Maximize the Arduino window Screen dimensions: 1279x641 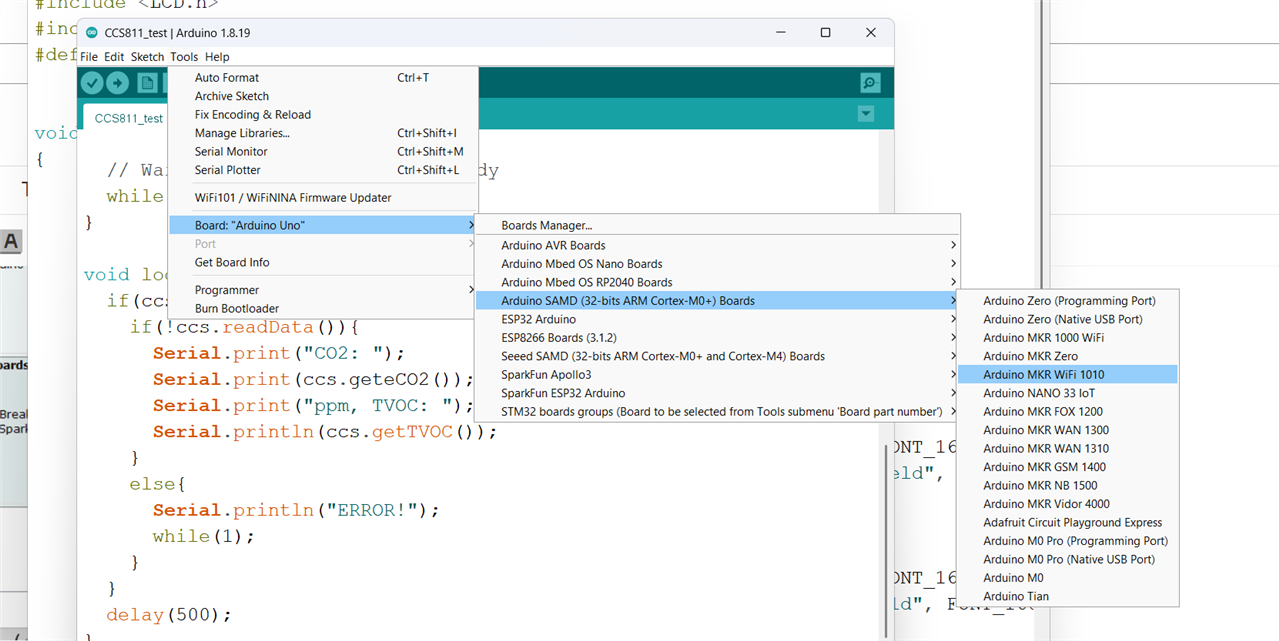click(x=826, y=33)
